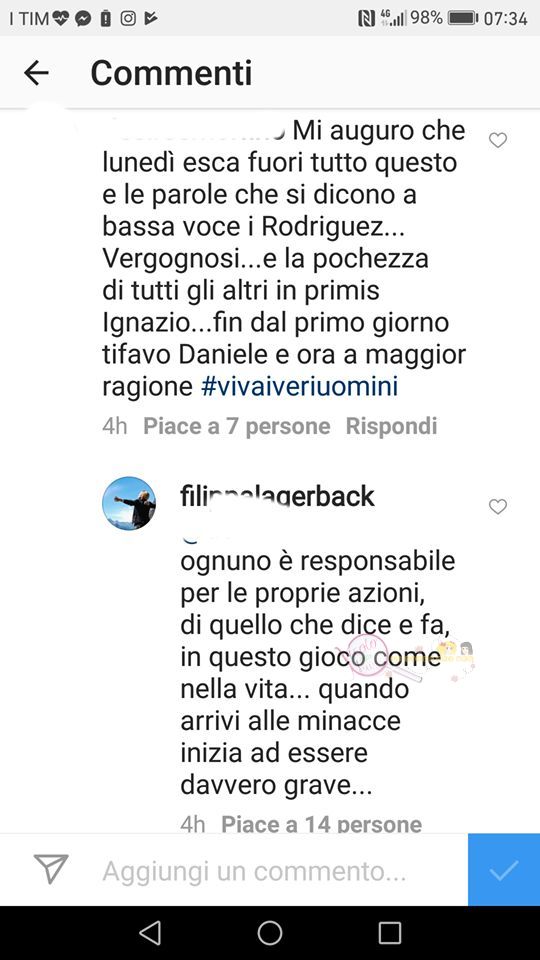
Task: View likes via Piace a 14 persone
Action: pos(321,824)
